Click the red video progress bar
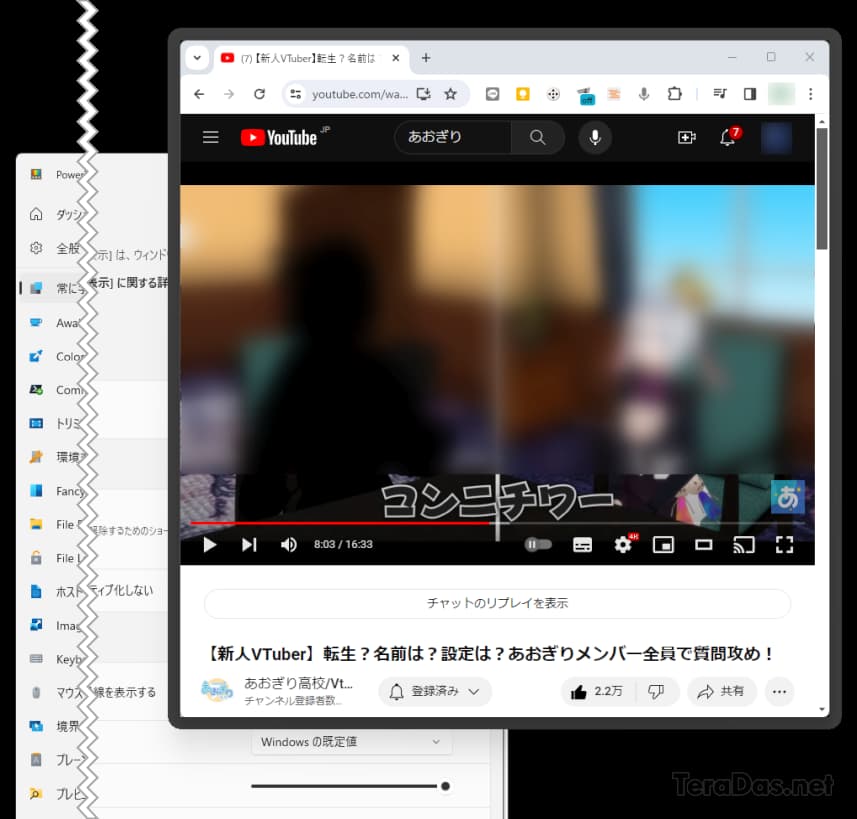The height and width of the screenshot is (819, 857). [341, 523]
